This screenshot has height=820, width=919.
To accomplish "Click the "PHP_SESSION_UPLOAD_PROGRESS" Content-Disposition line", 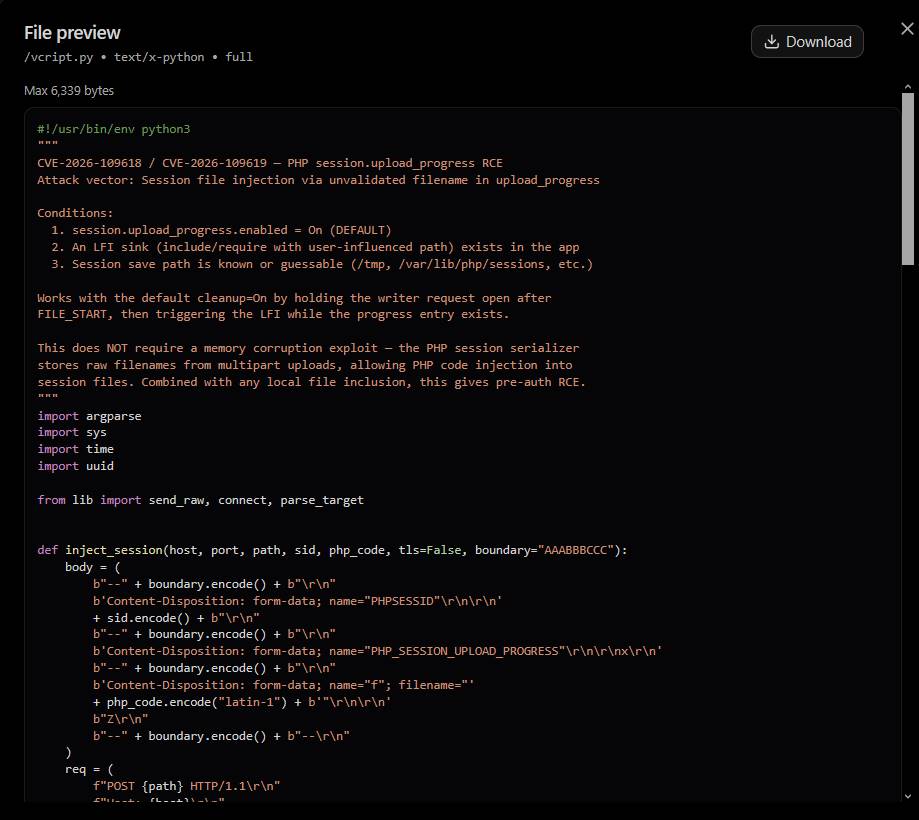I will pyautogui.click(x=377, y=651).
